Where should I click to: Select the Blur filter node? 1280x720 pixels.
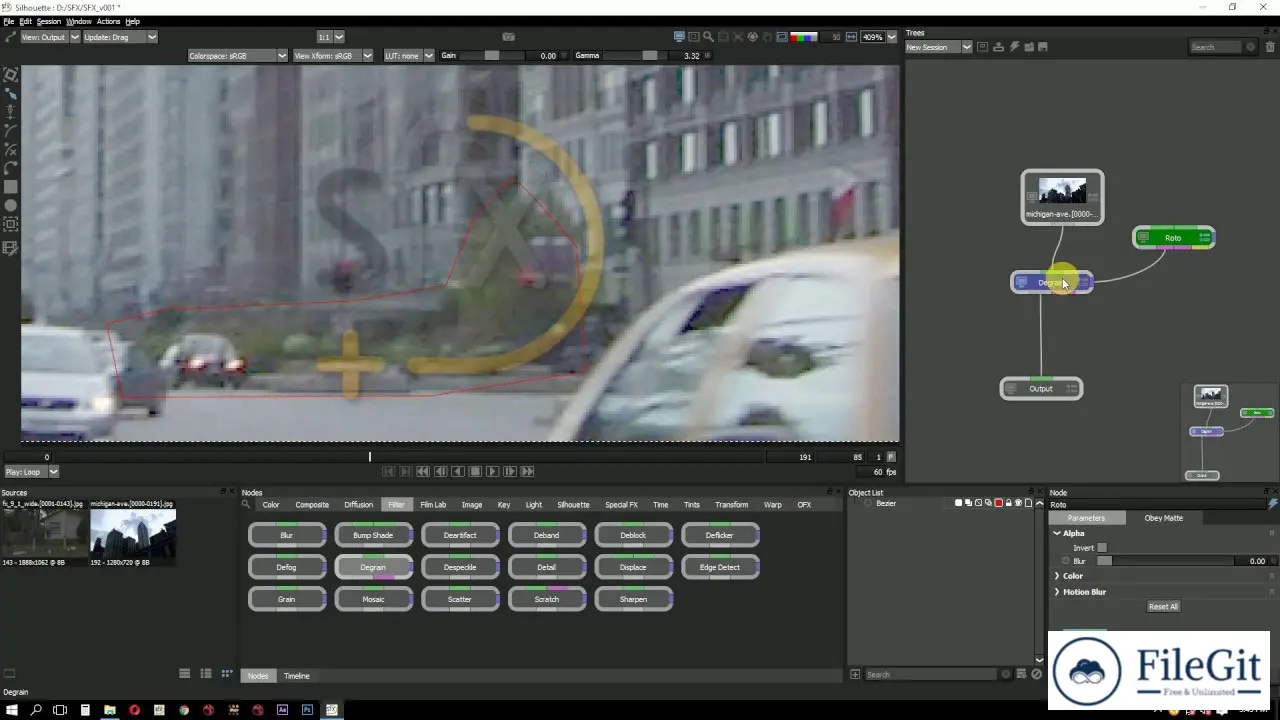(287, 535)
